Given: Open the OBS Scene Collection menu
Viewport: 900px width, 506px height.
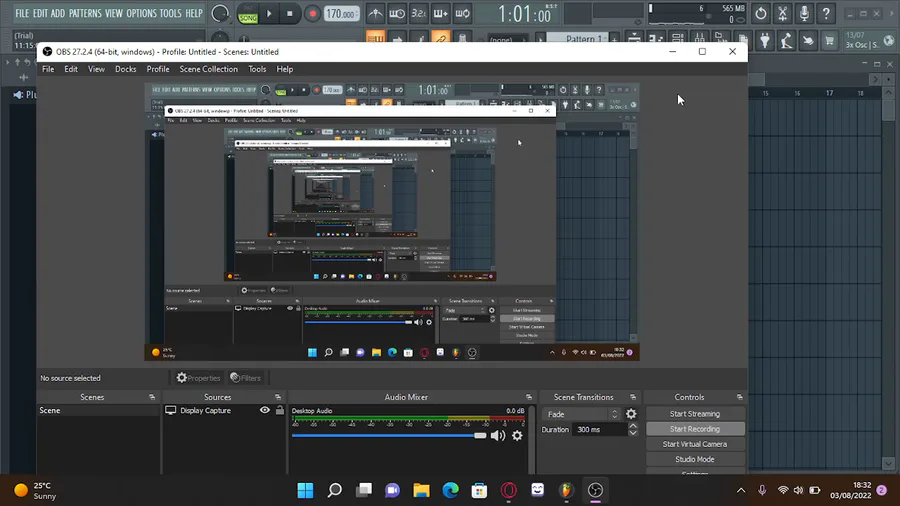Looking at the screenshot, I should point(208,69).
